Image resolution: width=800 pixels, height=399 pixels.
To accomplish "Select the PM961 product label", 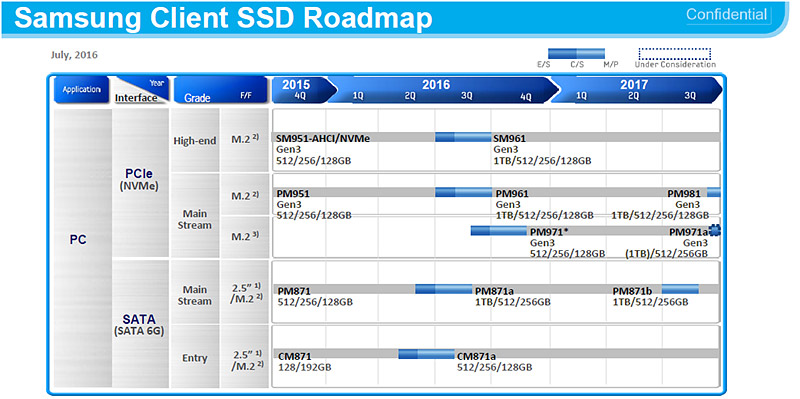I will point(512,193).
